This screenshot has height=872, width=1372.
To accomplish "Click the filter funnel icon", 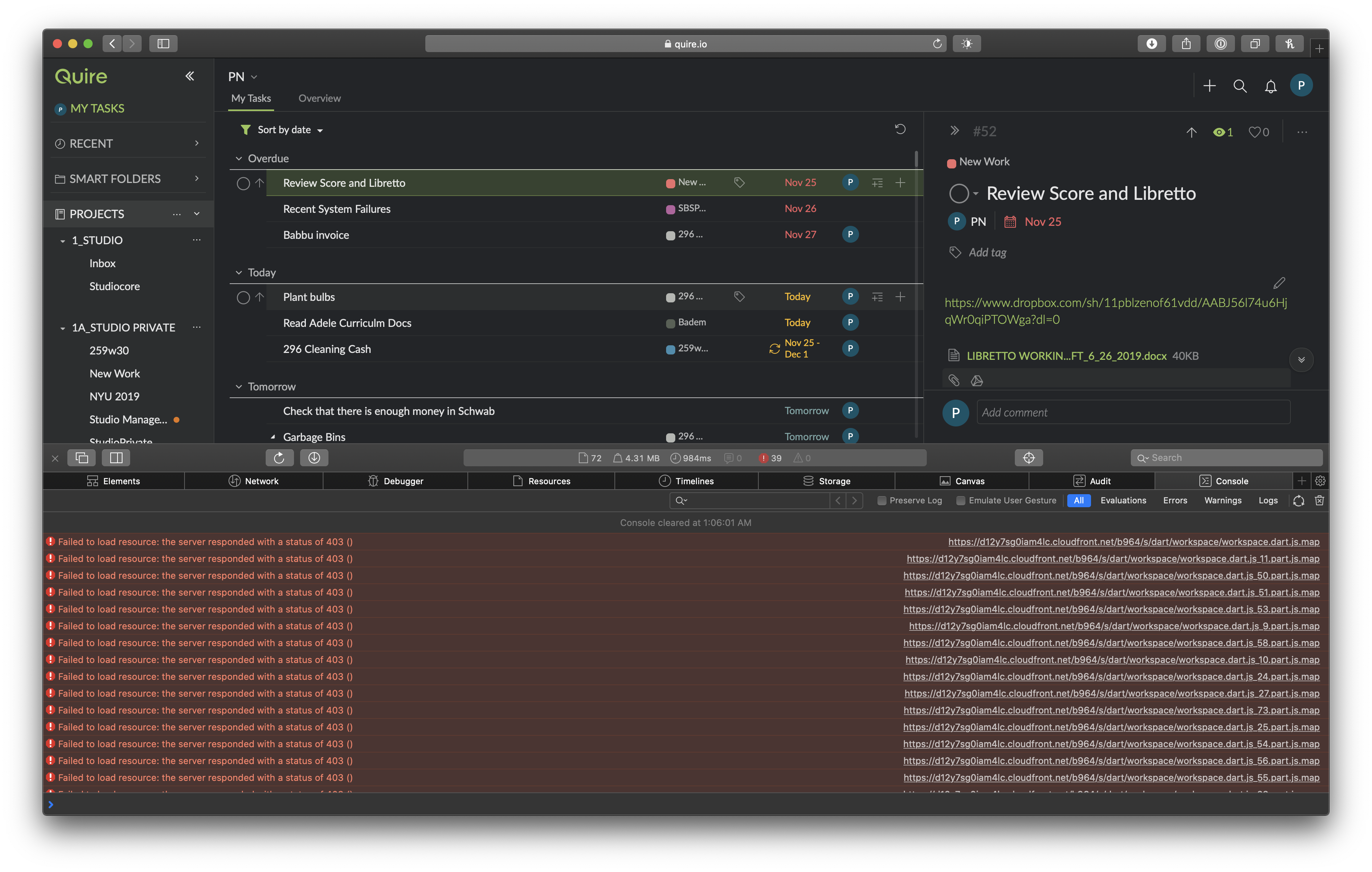I will point(245,129).
